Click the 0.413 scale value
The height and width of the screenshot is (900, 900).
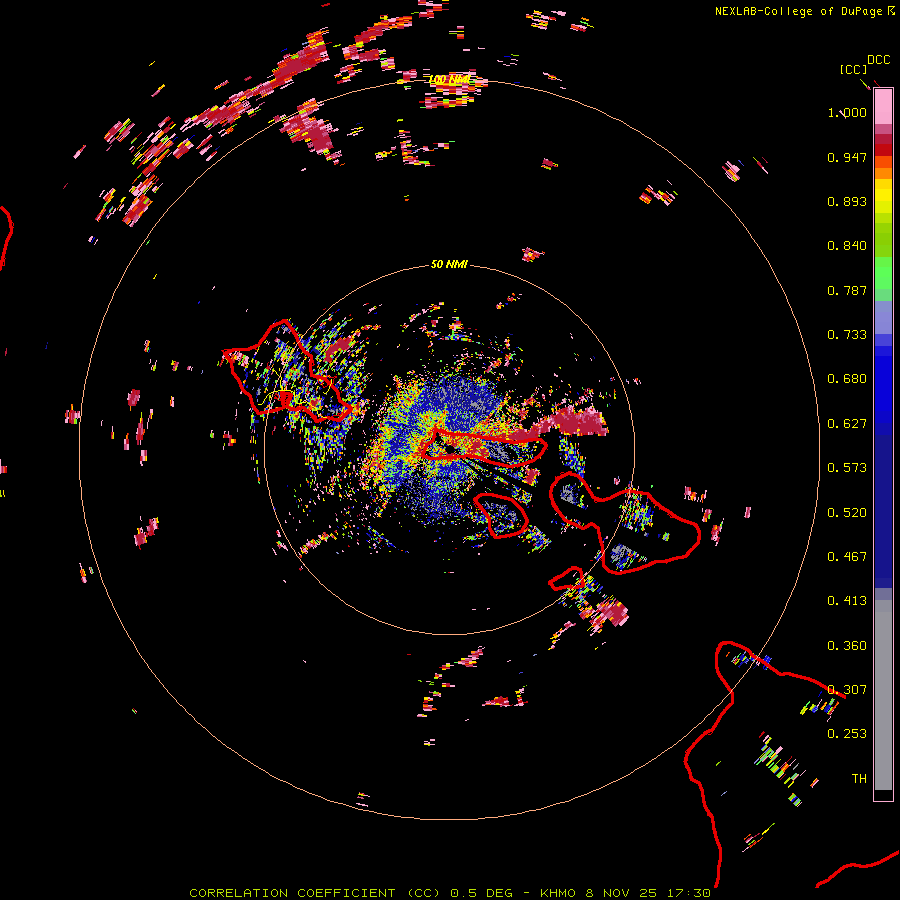point(847,601)
